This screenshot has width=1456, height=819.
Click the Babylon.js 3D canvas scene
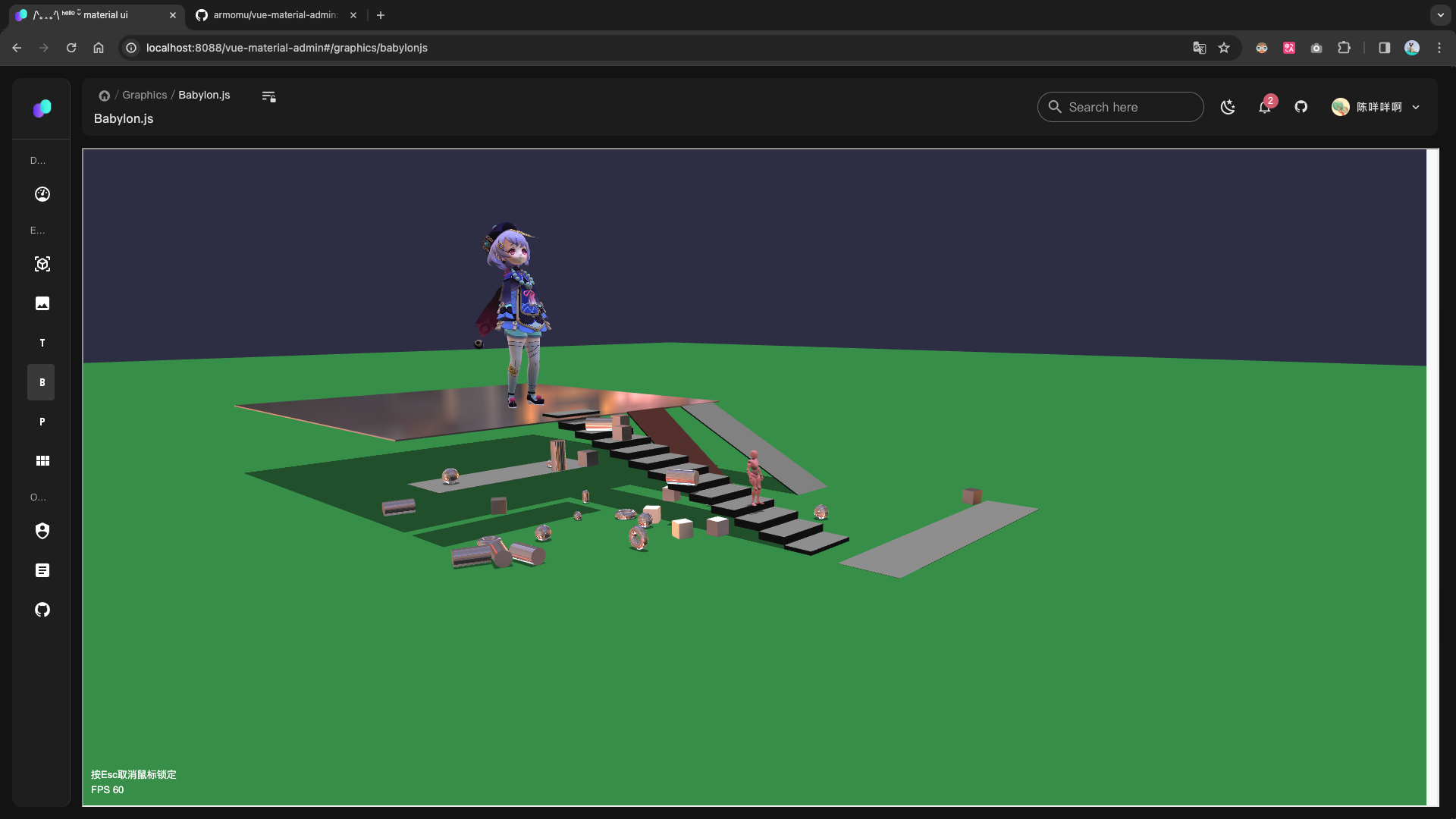point(755,477)
